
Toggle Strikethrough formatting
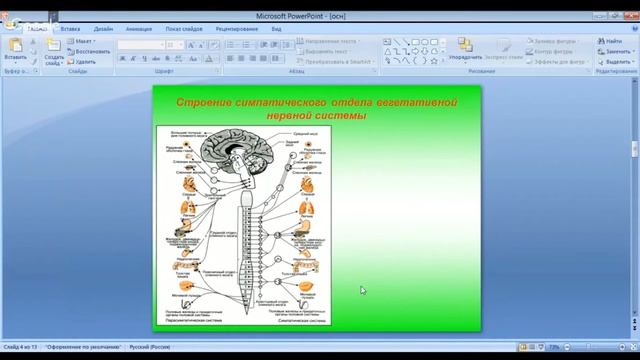156,59
